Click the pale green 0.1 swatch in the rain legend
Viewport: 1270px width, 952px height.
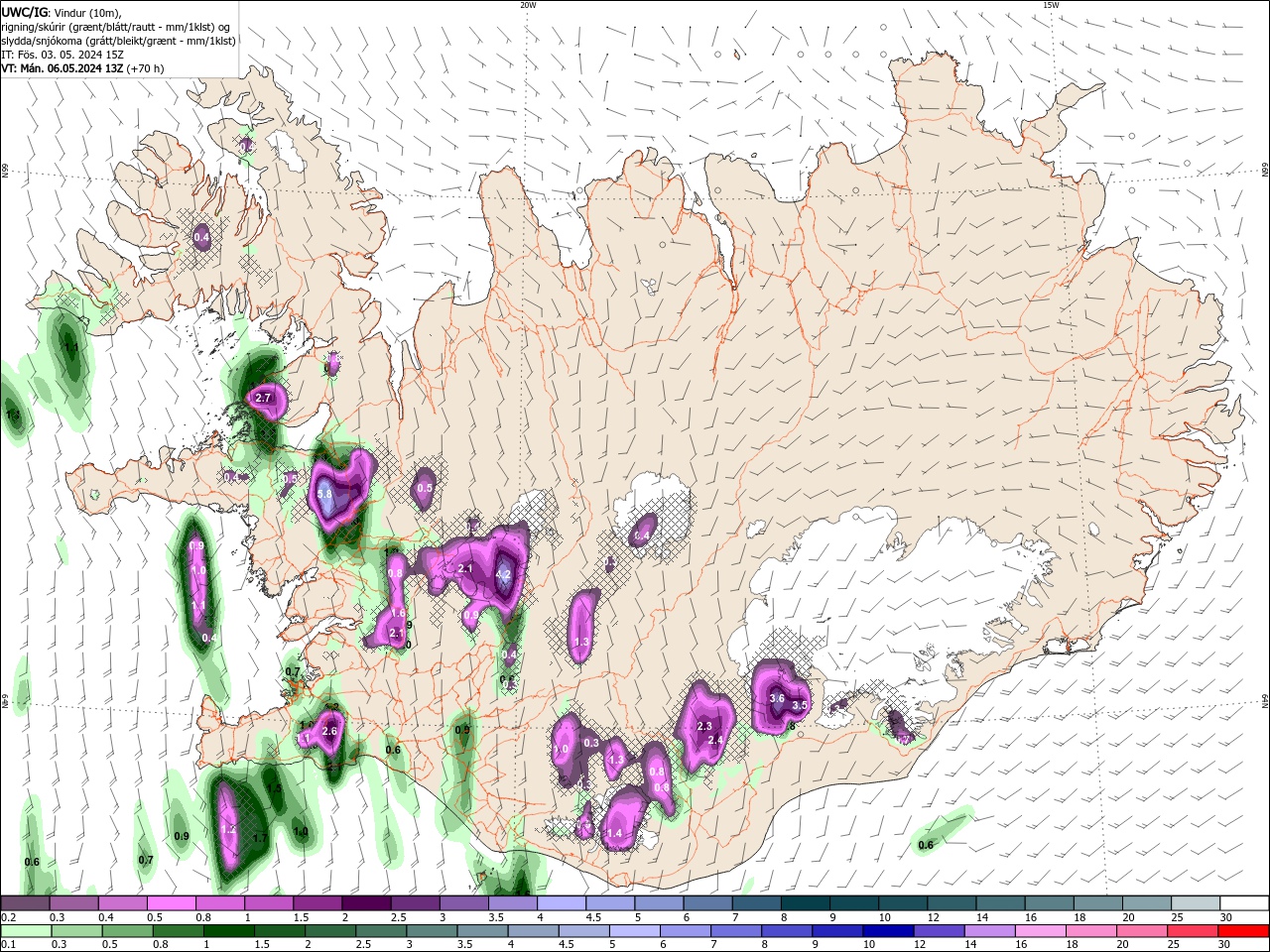click(x=26, y=931)
